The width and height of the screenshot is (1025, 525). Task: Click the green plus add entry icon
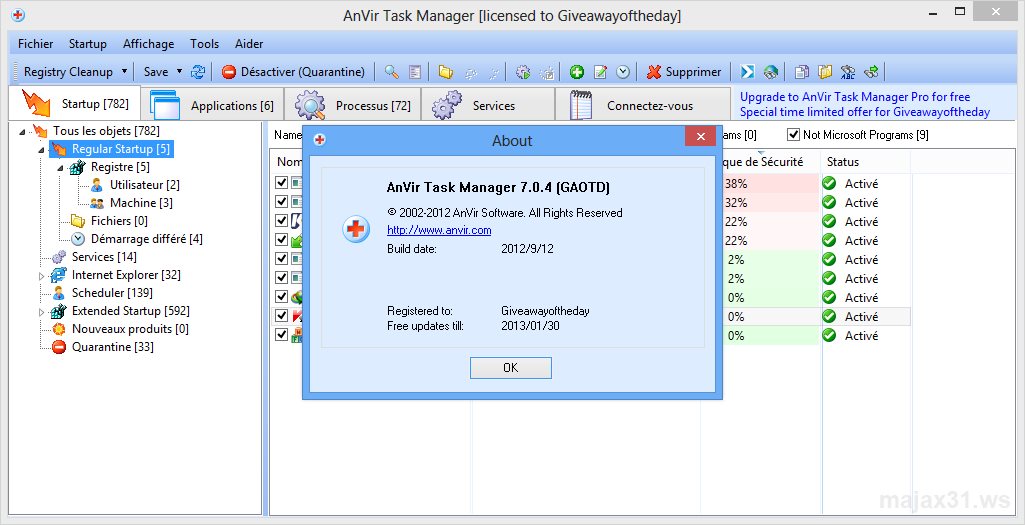click(577, 72)
